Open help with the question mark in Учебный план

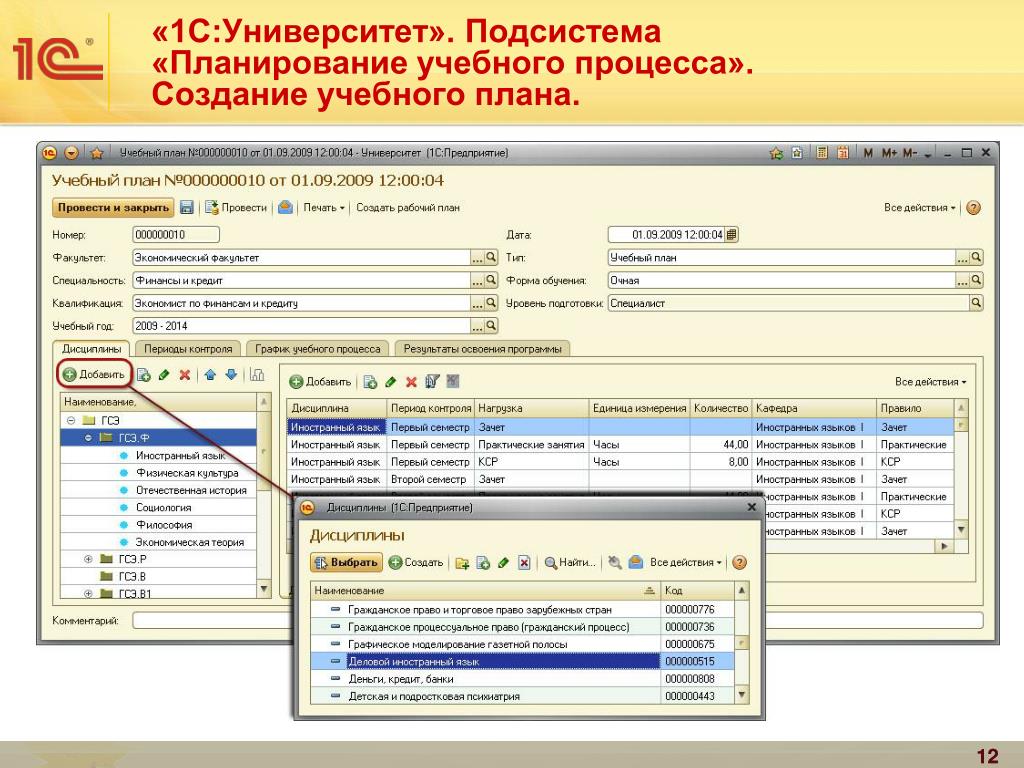click(973, 208)
